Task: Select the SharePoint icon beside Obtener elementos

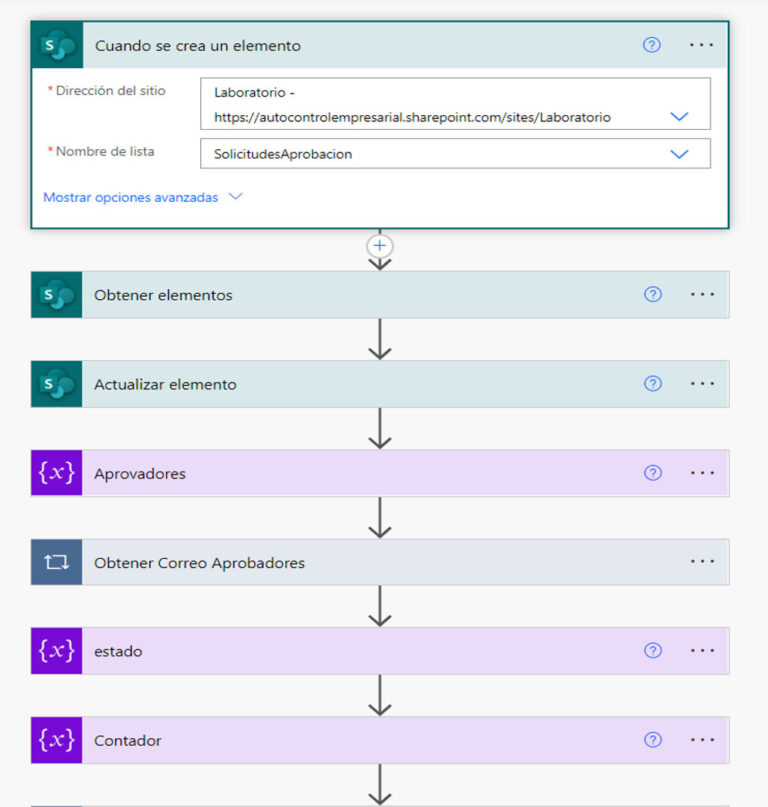Action: coord(55,294)
